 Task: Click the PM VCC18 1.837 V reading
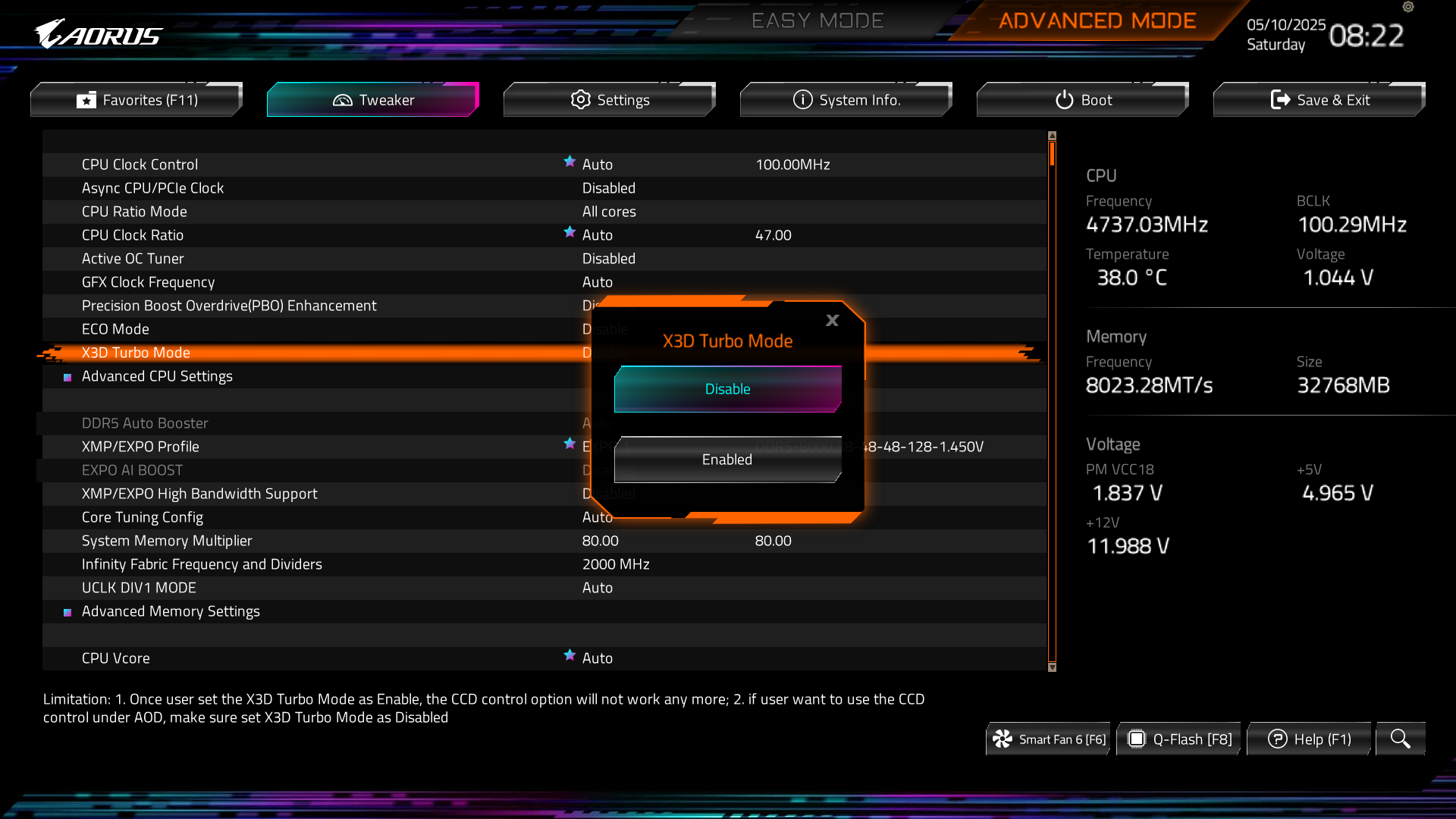[1128, 493]
